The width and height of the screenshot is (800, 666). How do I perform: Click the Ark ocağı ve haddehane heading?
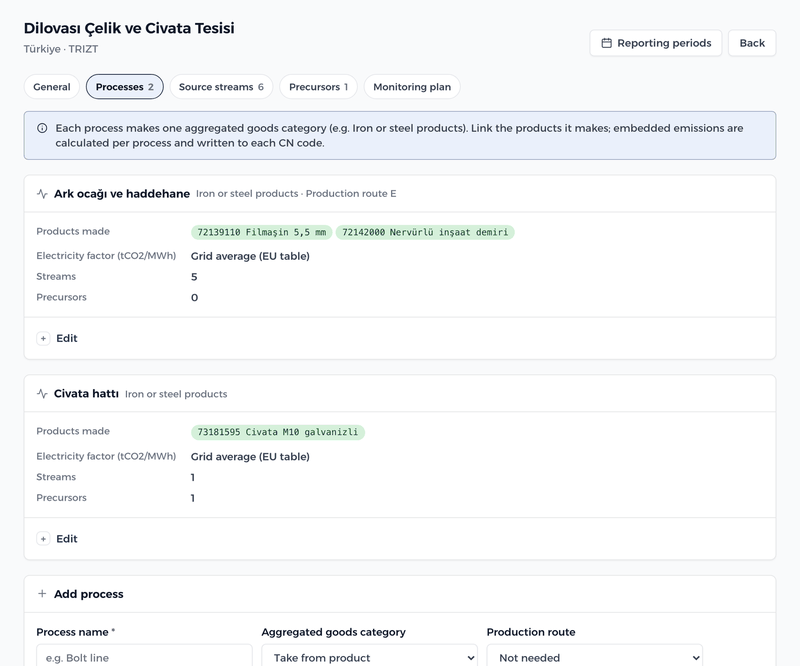click(122, 194)
